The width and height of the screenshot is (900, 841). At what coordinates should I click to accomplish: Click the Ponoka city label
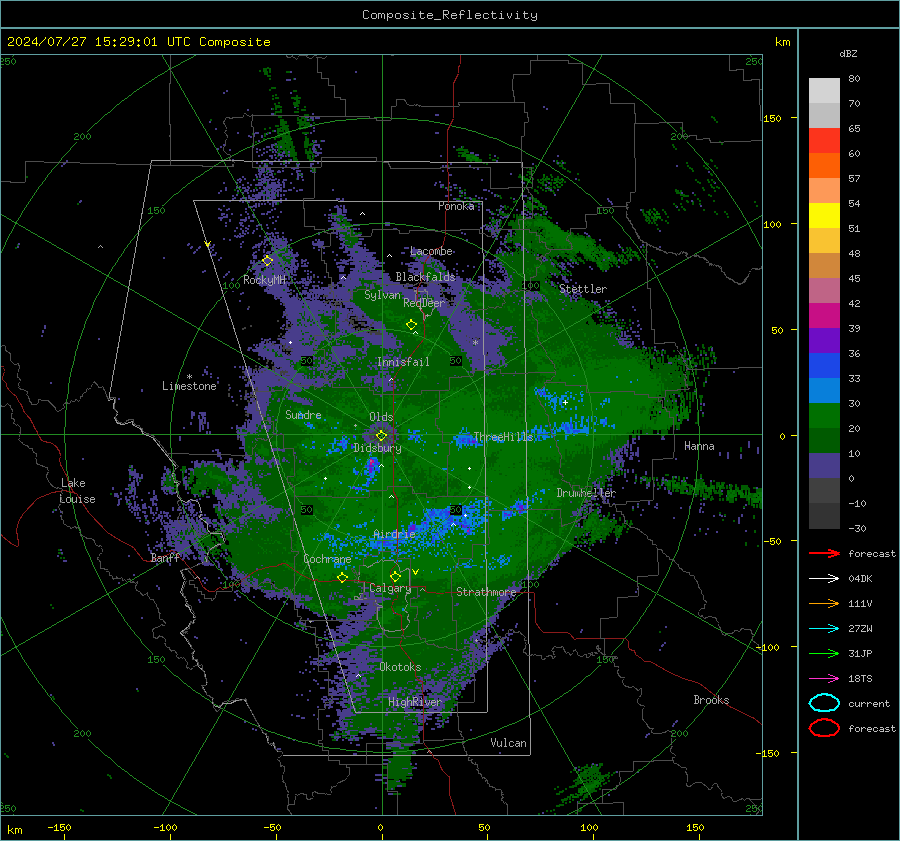(456, 206)
